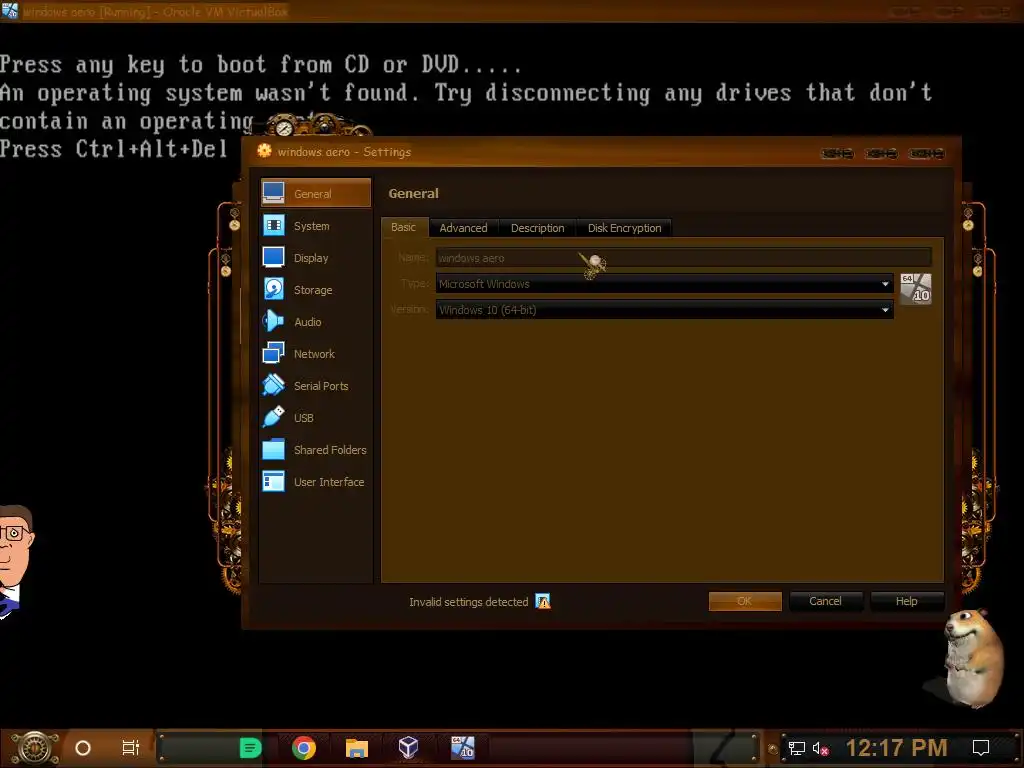Open Task View in taskbar
The height and width of the screenshot is (768, 1024).
click(131, 748)
